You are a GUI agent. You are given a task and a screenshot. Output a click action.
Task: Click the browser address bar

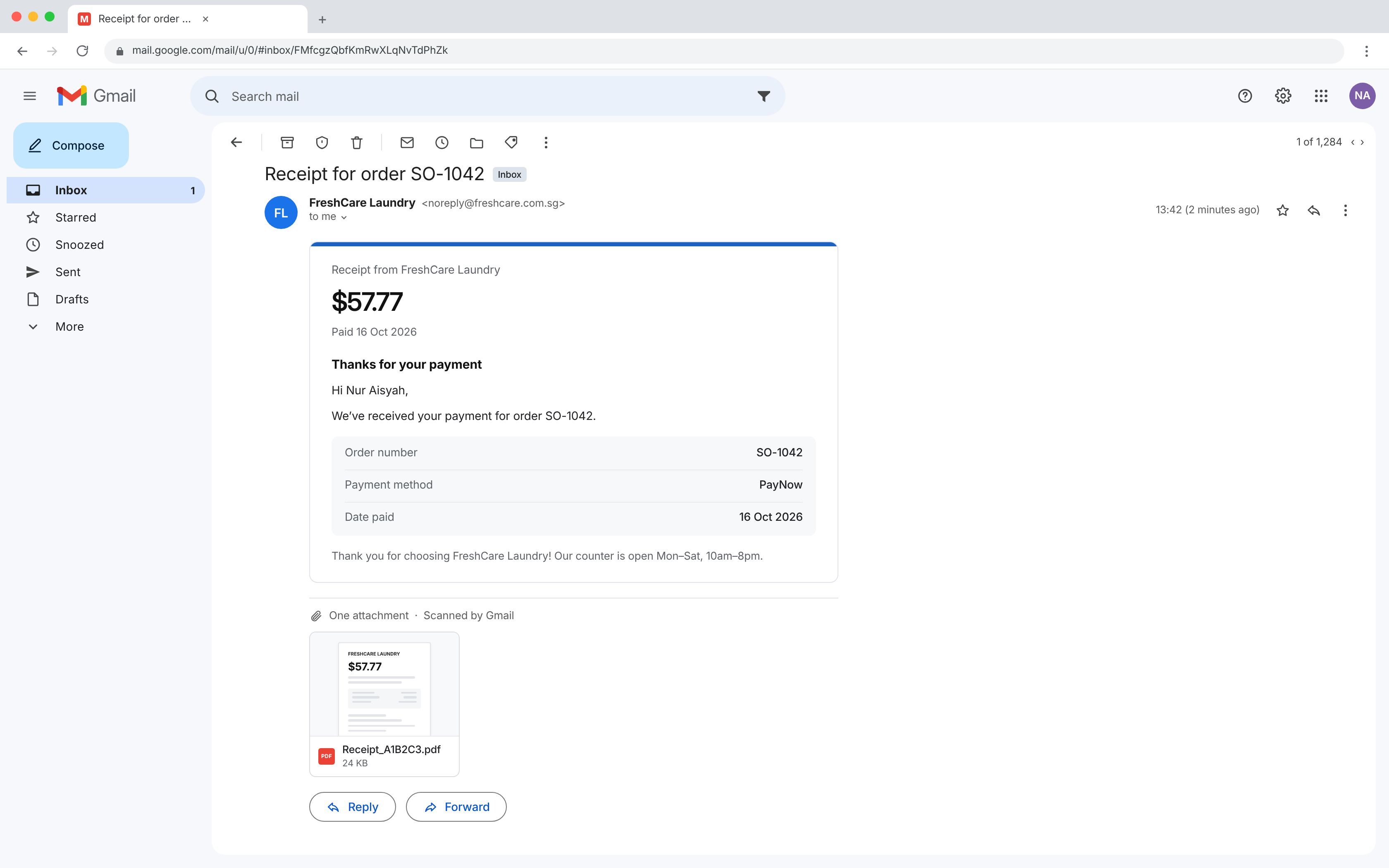tap(724, 50)
